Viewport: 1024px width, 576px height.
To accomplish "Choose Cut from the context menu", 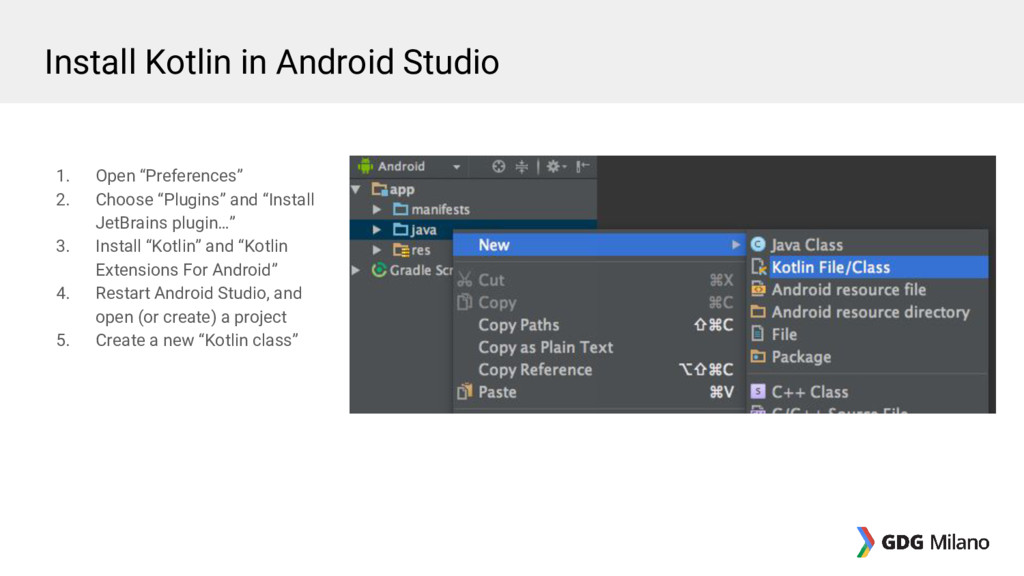I will 599,280.
